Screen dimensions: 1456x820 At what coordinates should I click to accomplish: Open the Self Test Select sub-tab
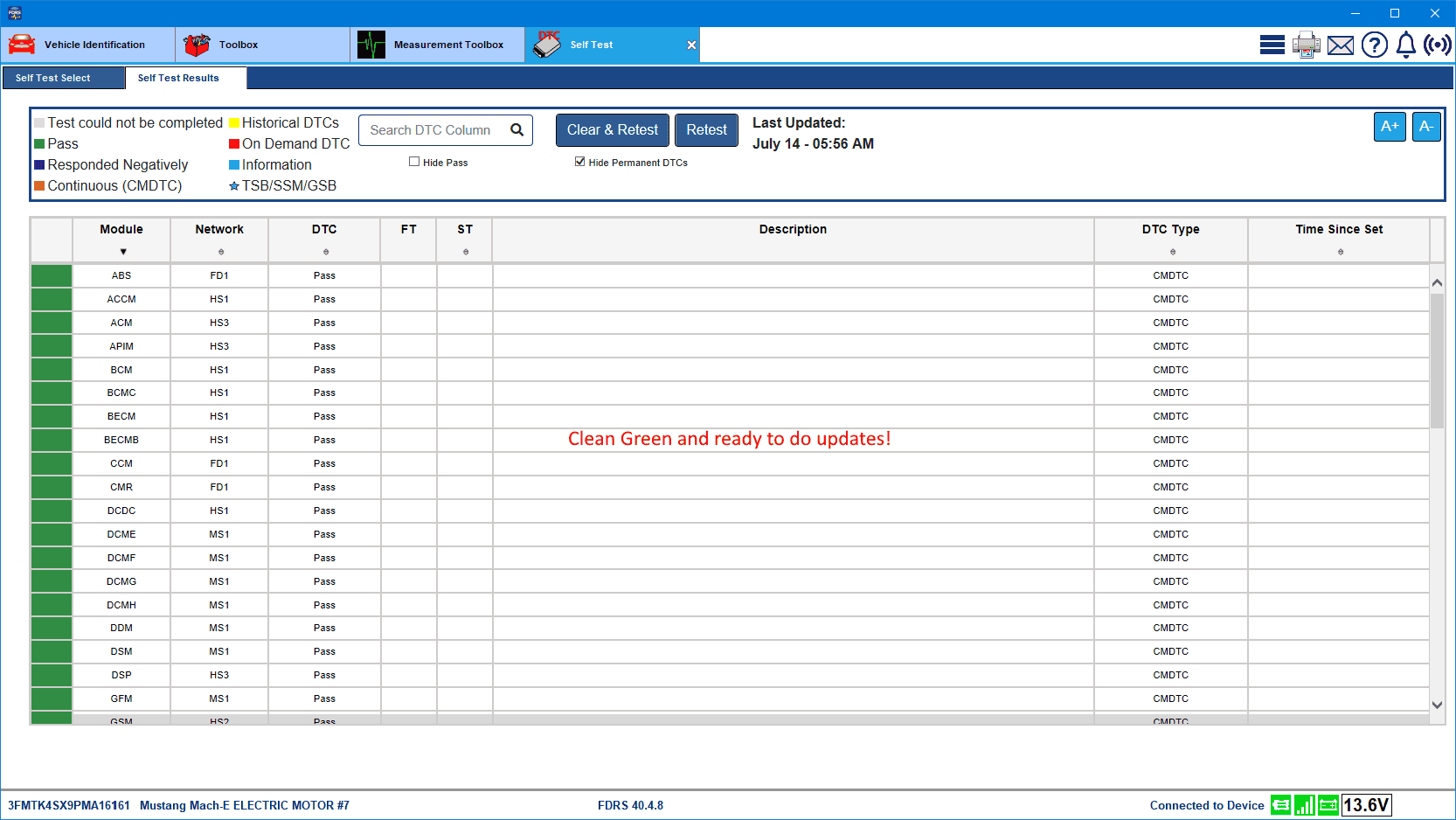(x=63, y=78)
